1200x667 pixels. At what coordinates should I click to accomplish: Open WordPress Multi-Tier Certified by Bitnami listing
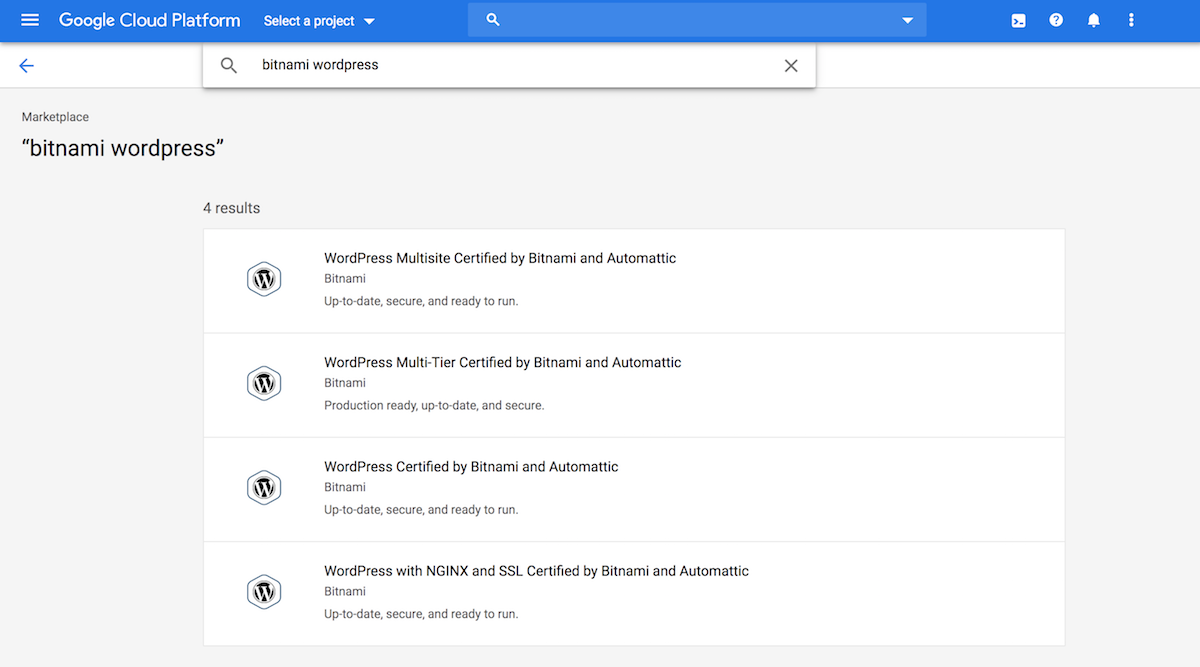click(634, 385)
